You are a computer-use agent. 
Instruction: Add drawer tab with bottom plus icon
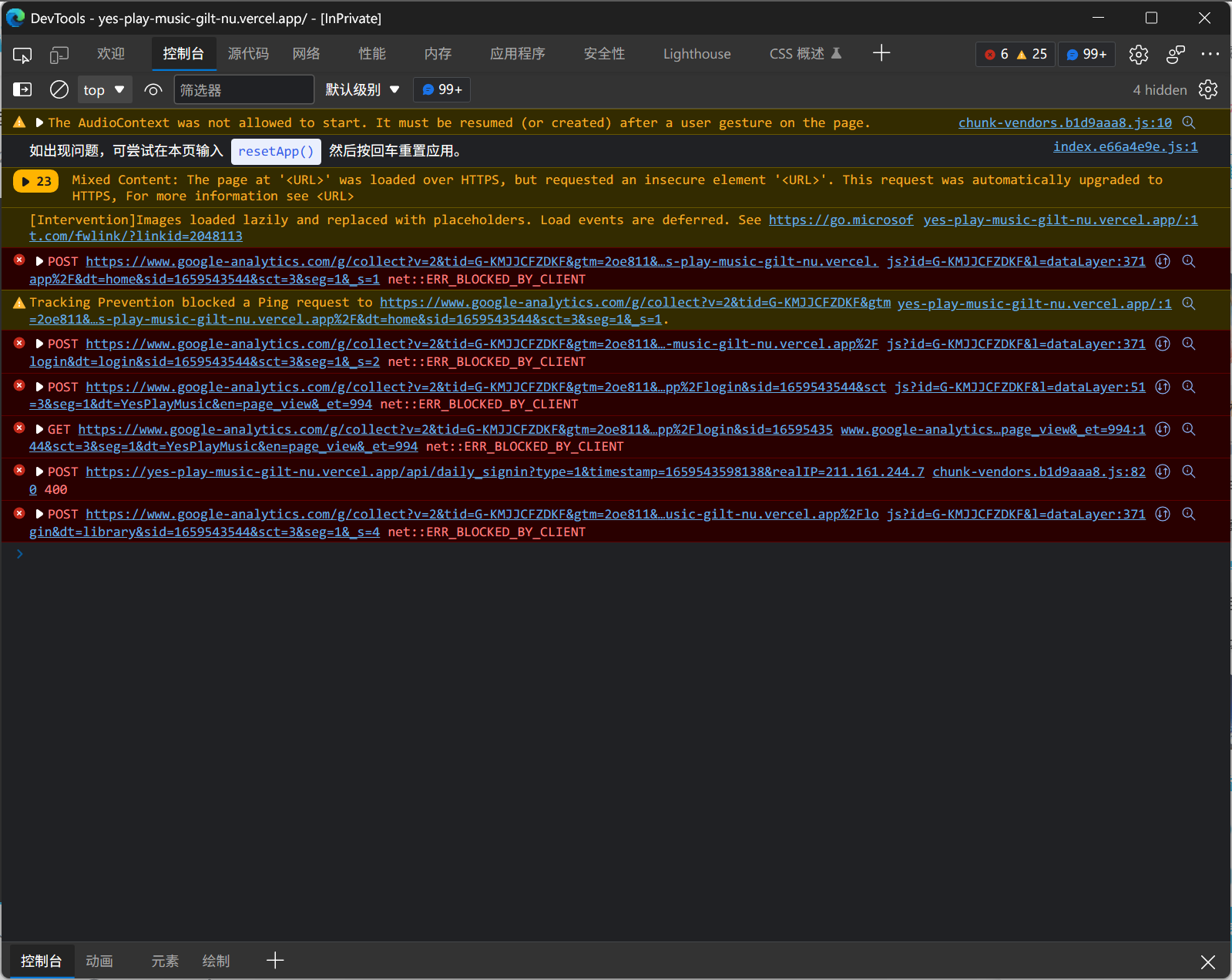pyautogui.click(x=275, y=960)
